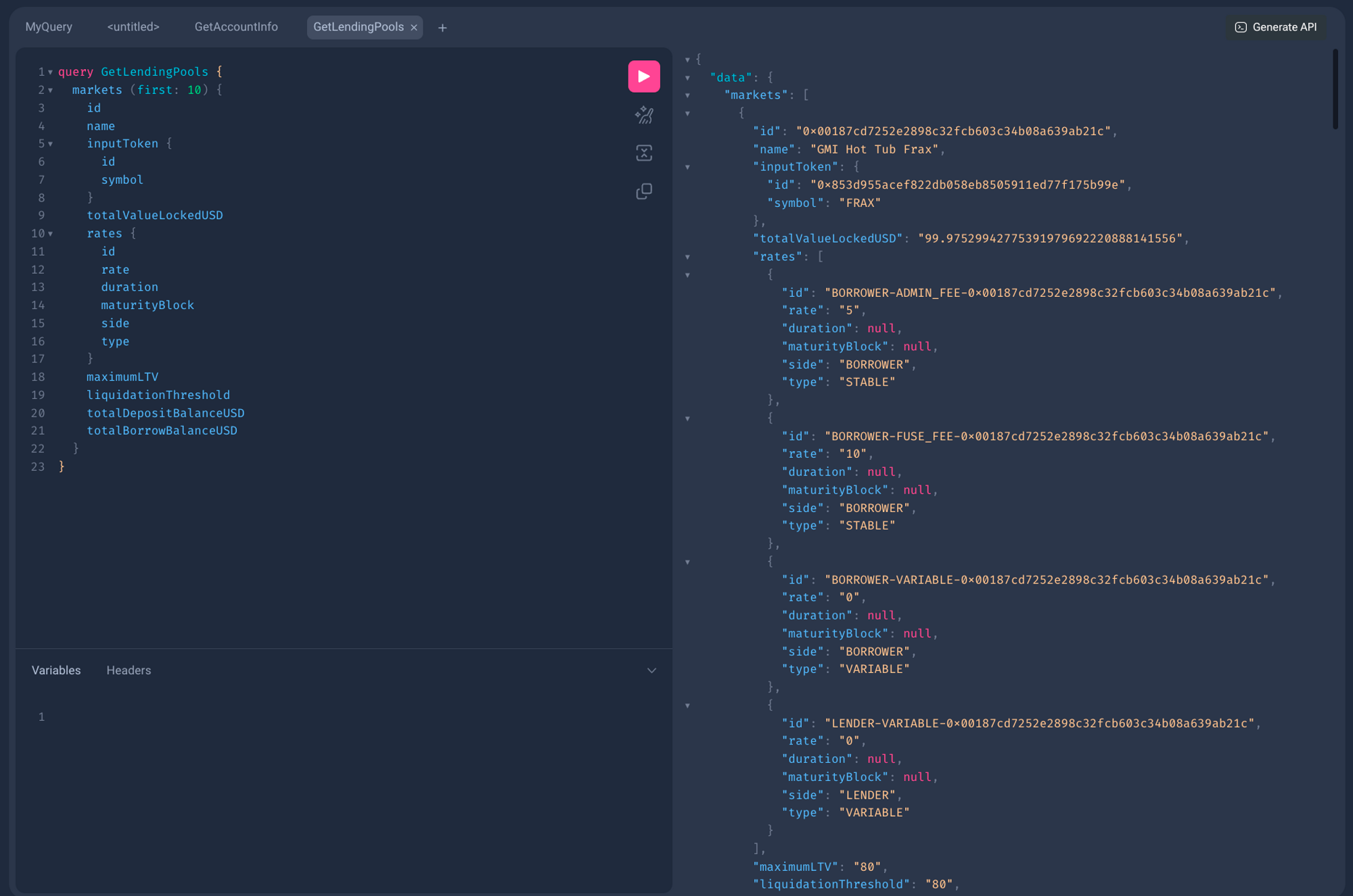1353x896 pixels.
Task: Open the GetAccountInfo tab
Action: click(236, 27)
